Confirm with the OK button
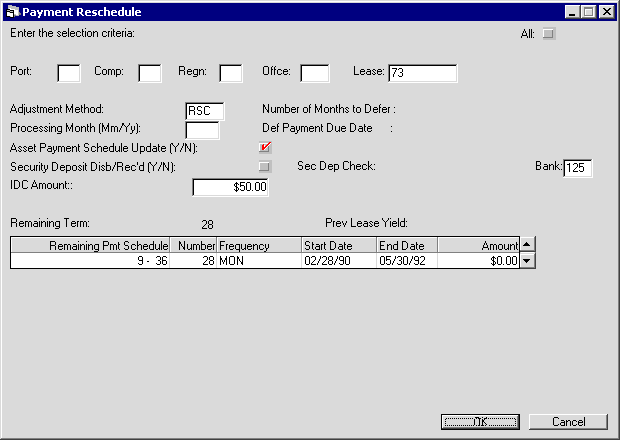 click(x=480, y=422)
